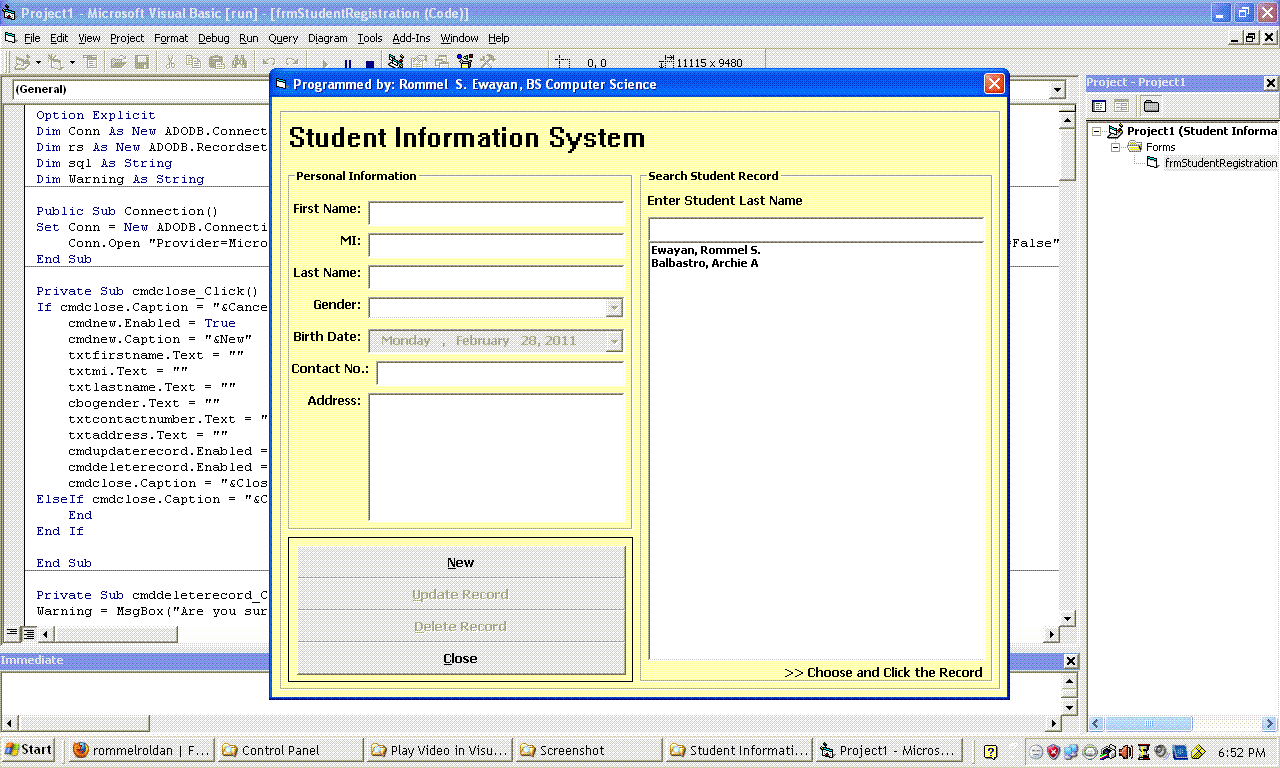Click the Last Name text field

497,277
